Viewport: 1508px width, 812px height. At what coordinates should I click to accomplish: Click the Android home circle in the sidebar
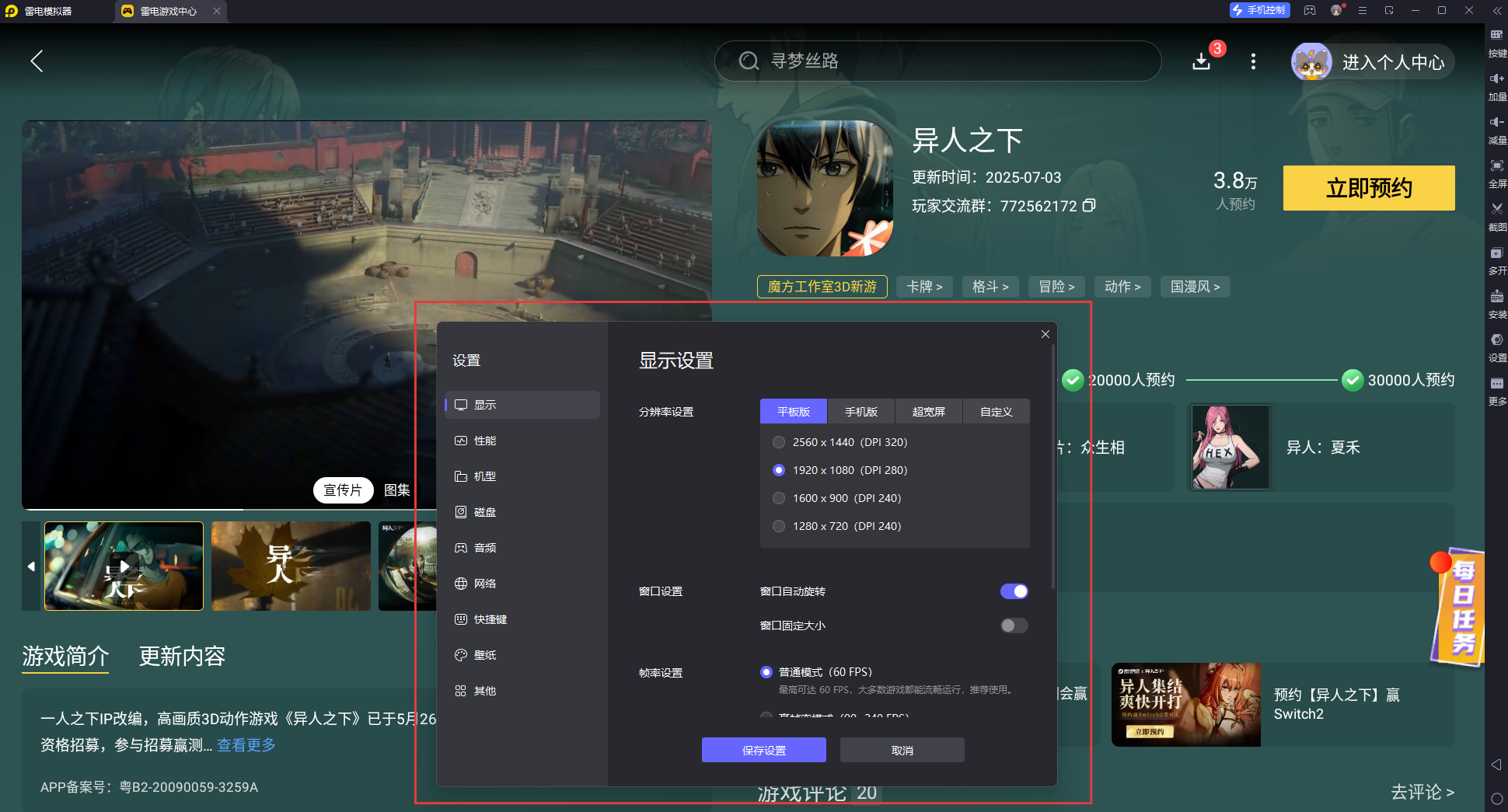pyautogui.click(x=1496, y=799)
